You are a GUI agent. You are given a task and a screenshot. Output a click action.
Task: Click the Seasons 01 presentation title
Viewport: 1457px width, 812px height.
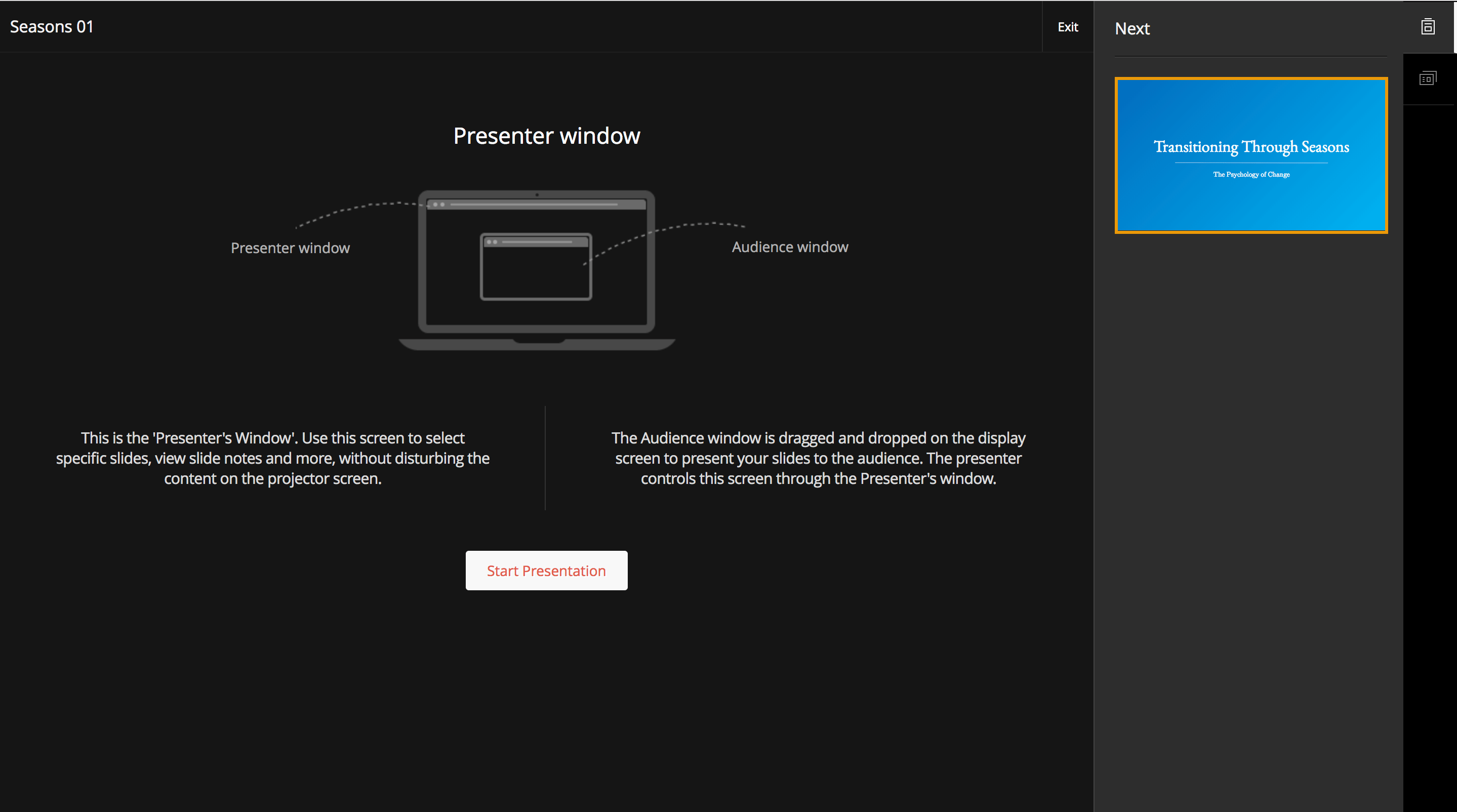(x=52, y=26)
